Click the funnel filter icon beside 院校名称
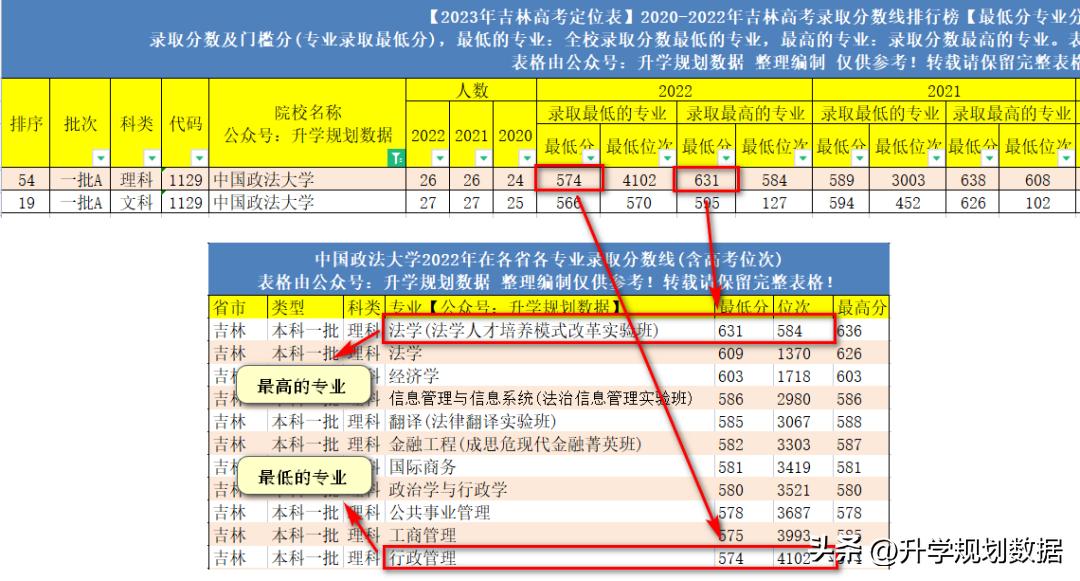Image resolution: width=1080 pixels, height=581 pixels. coord(397,156)
